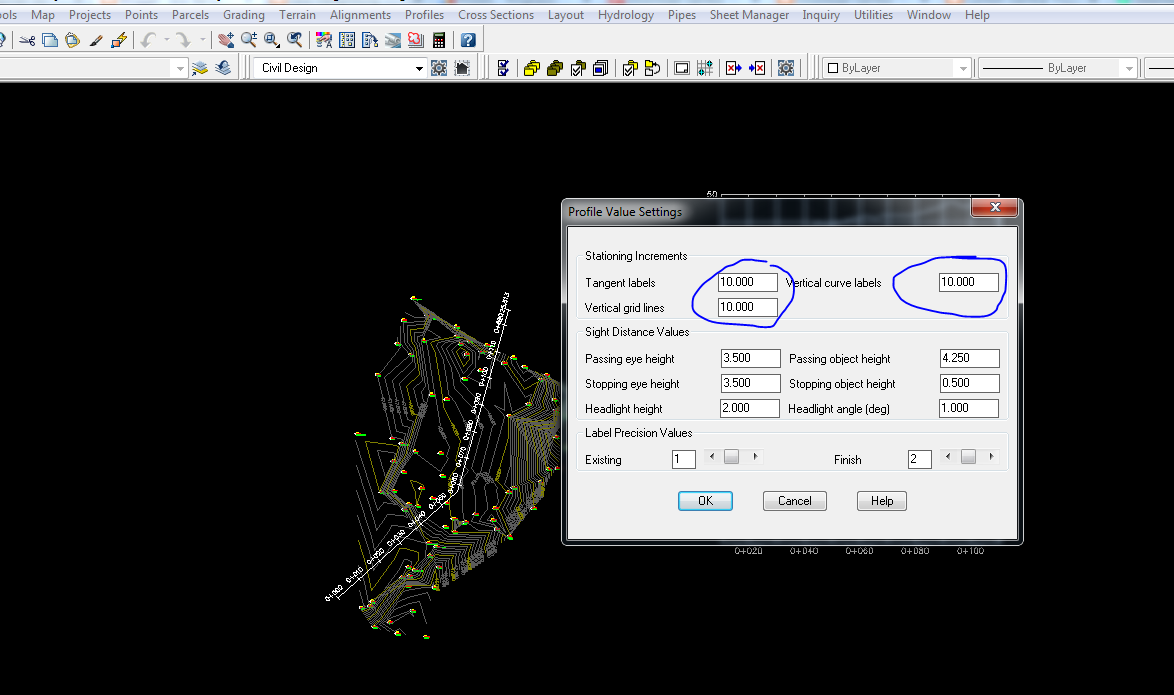Click the OK button in Profile Value Settings
This screenshot has height=695, width=1174.
point(705,500)
